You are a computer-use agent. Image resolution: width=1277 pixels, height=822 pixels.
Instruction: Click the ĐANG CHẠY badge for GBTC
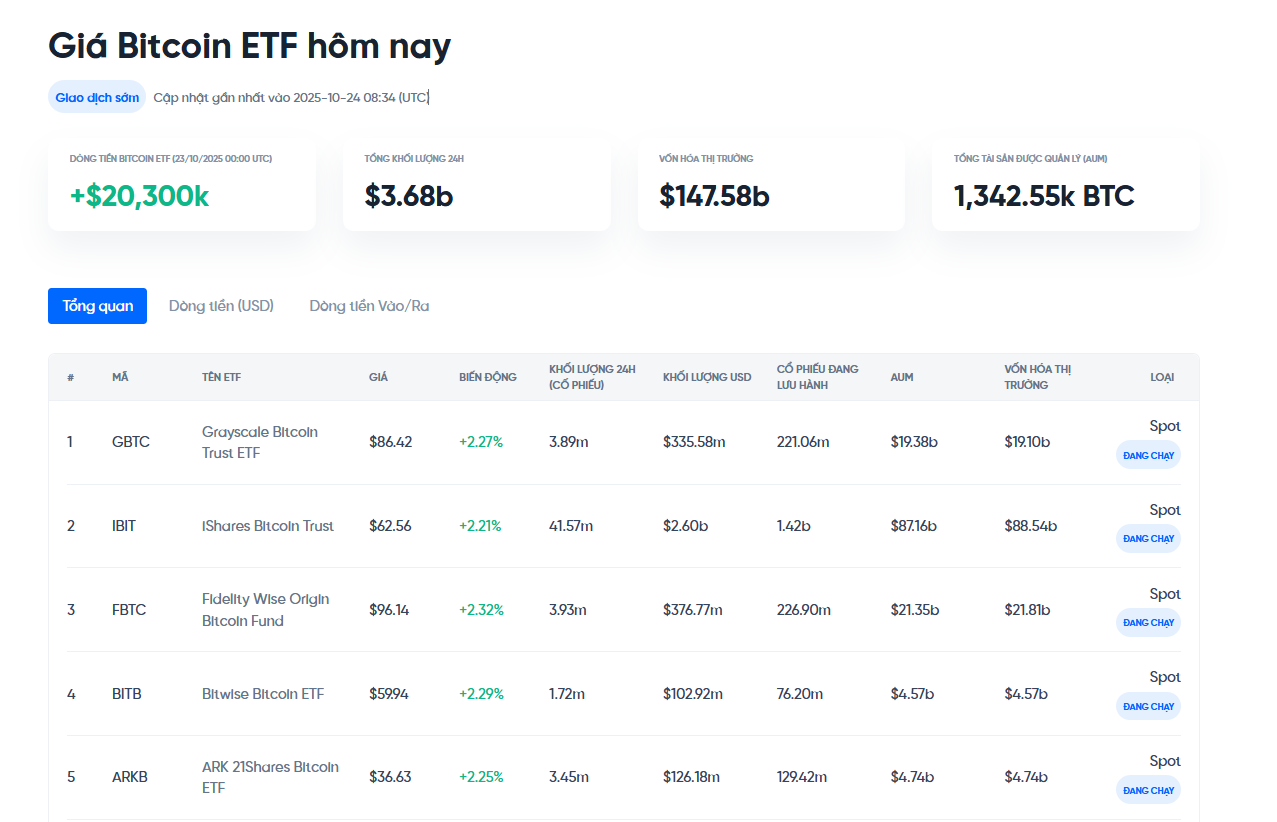[x=1147, y=454]
